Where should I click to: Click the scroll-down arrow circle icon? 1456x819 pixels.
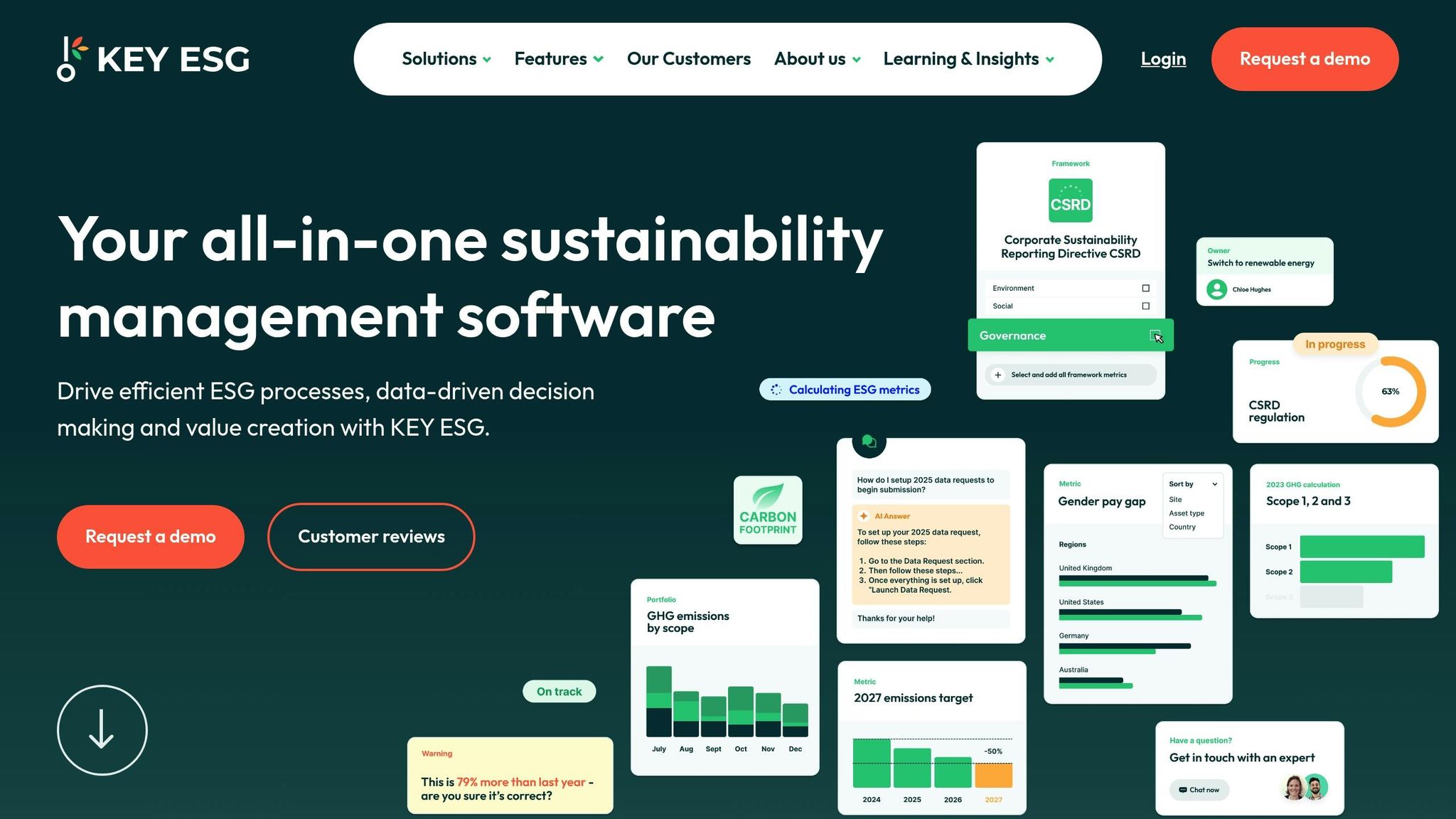(102, 729)
